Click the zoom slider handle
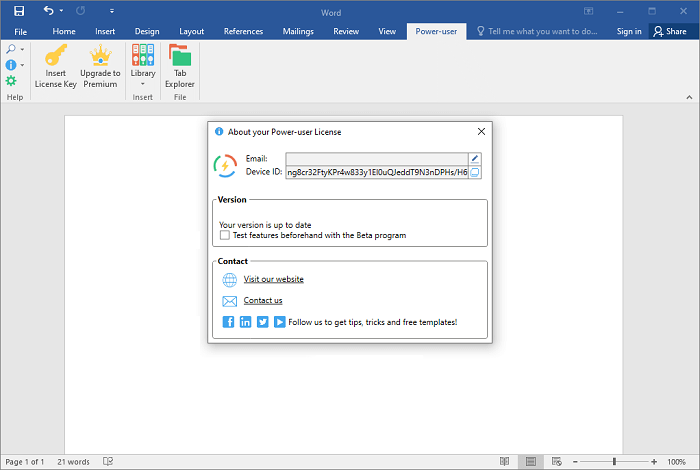Viewport: 700px width, 470px height. [614, 462]
